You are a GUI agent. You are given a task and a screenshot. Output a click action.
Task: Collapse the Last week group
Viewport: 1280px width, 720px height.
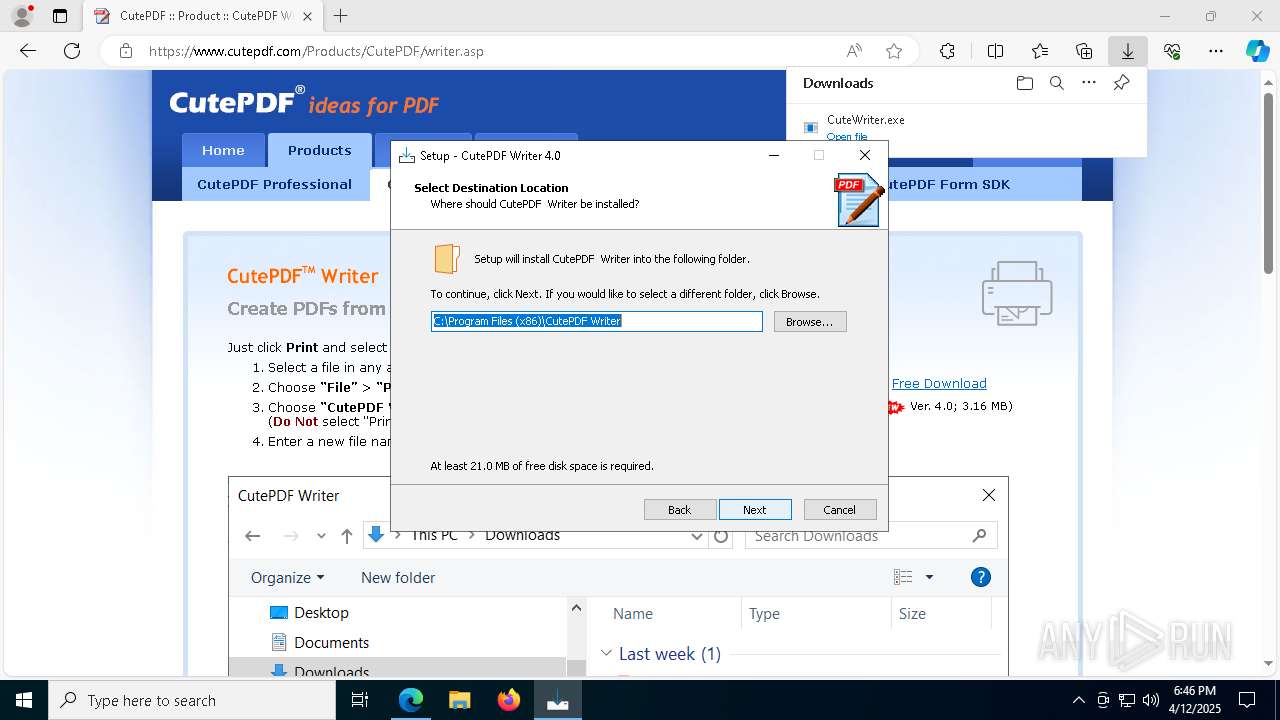[606, 654]
